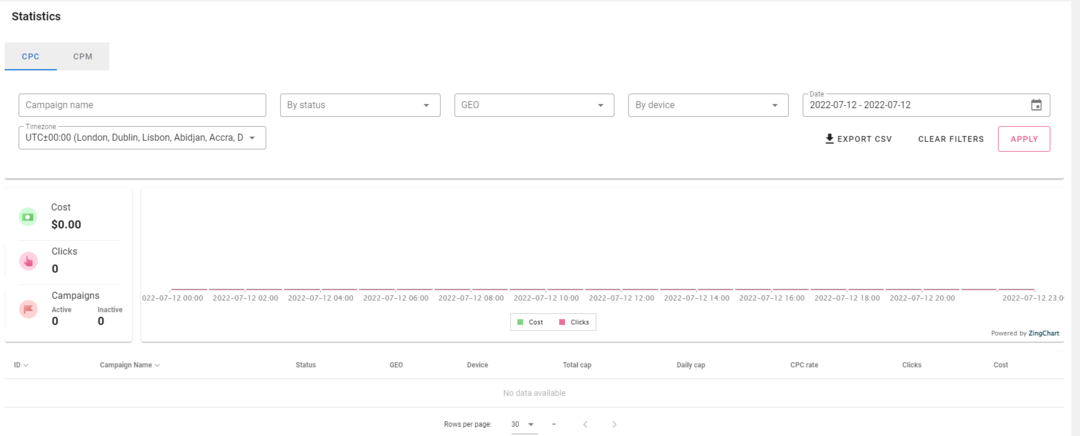The width and height of the screenshot is (1080, 436).
Task: Click the Device column header
Action: pos(477,365)
